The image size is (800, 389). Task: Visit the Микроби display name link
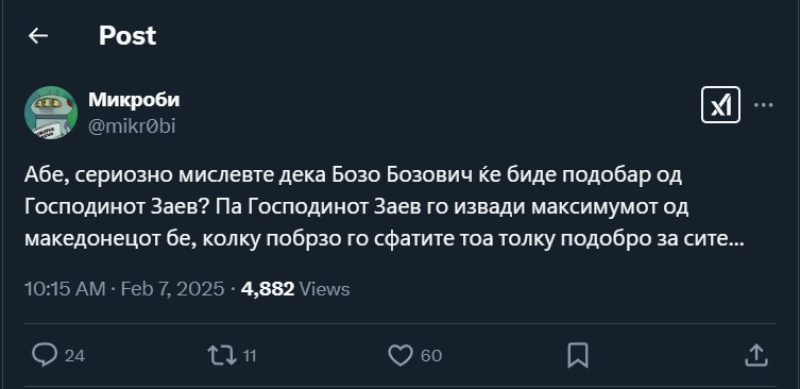(x=134, y=100)
